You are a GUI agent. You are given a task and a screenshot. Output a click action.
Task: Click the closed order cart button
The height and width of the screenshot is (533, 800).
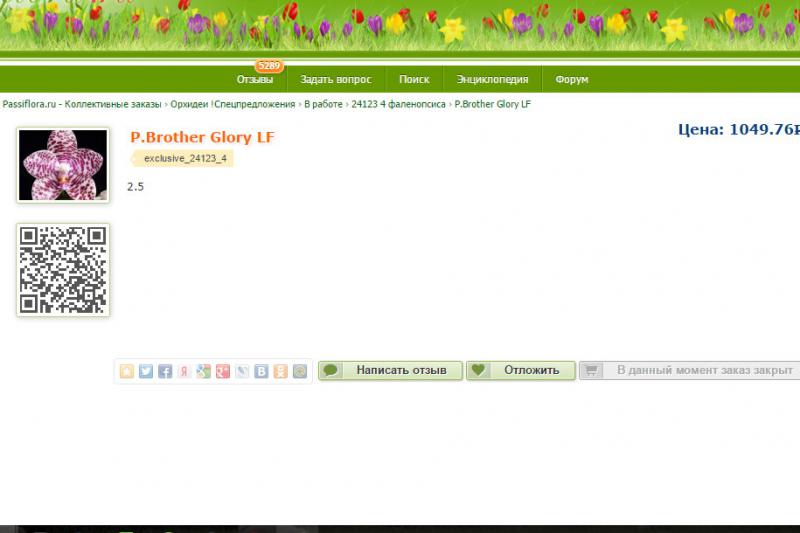692,370
